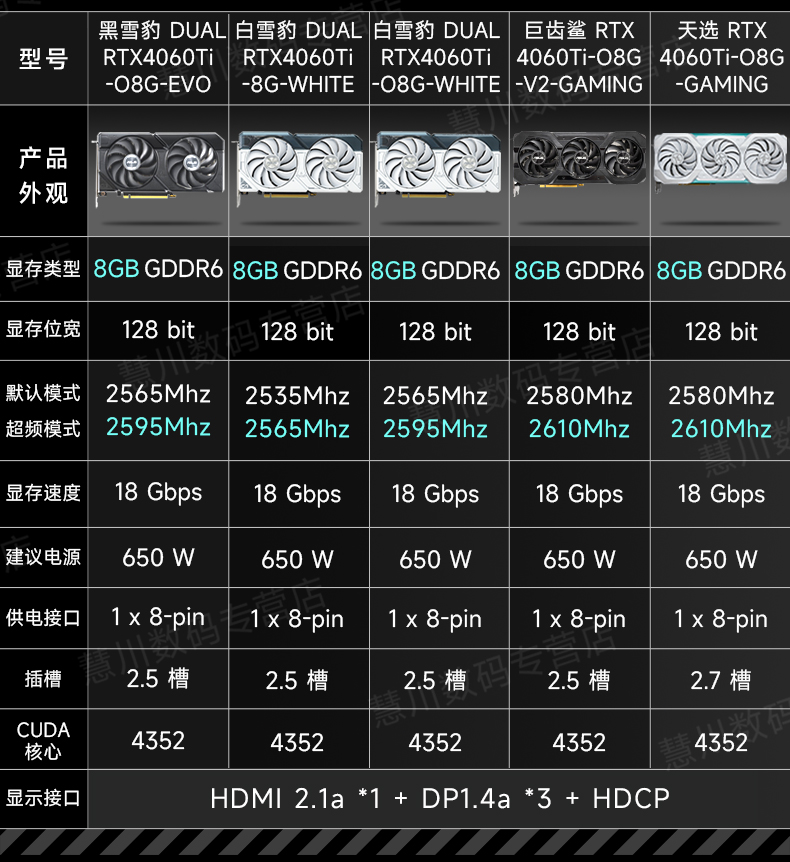Click 128 bit under 白雪豹 8G-WHITE
Image resolution: width=790 pixels, height=862 pixels.
coord(297,331)
